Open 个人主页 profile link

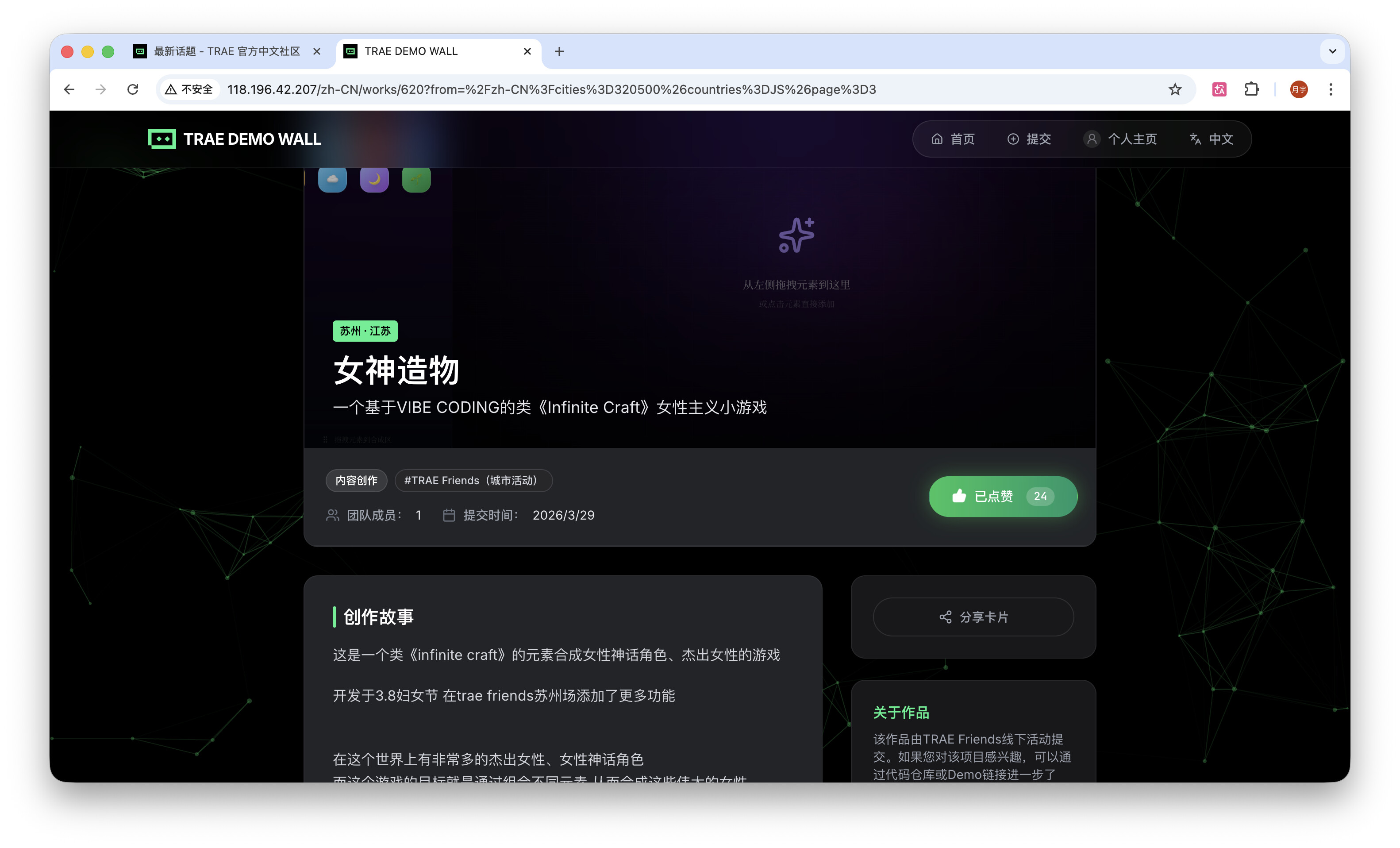tap(1120, 139)
